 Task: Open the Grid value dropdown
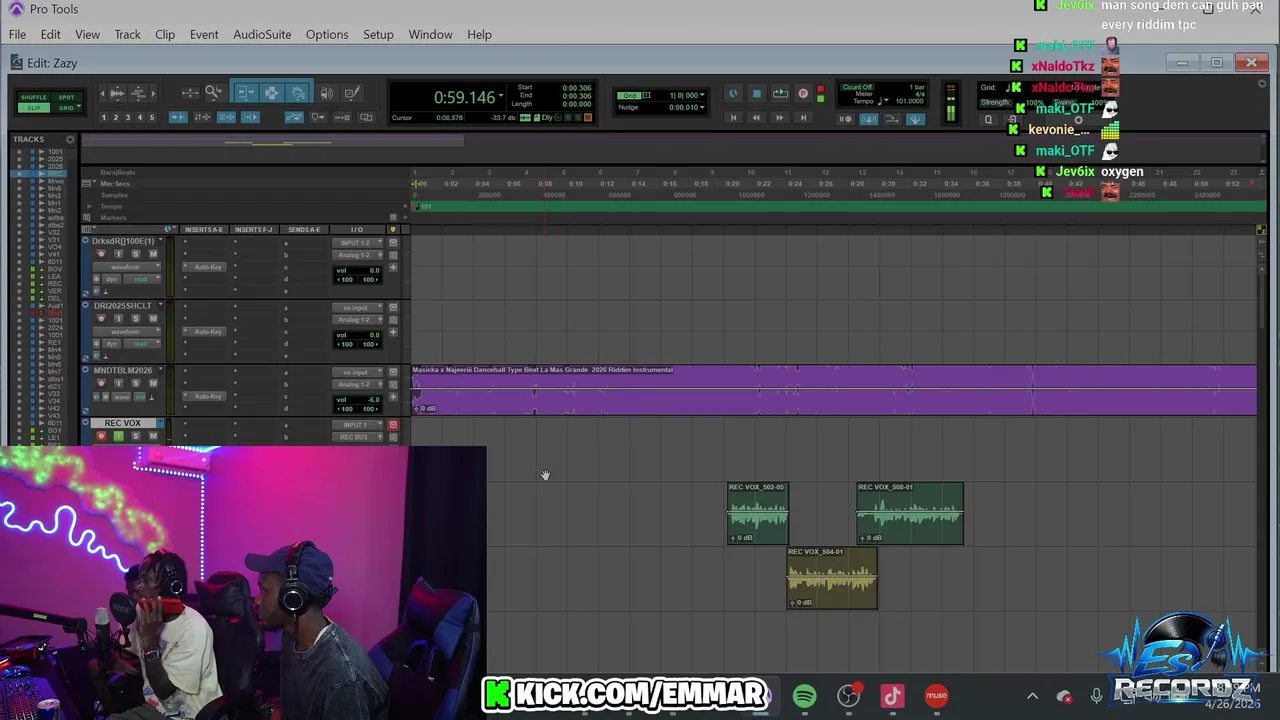click(x=702, y=95)
